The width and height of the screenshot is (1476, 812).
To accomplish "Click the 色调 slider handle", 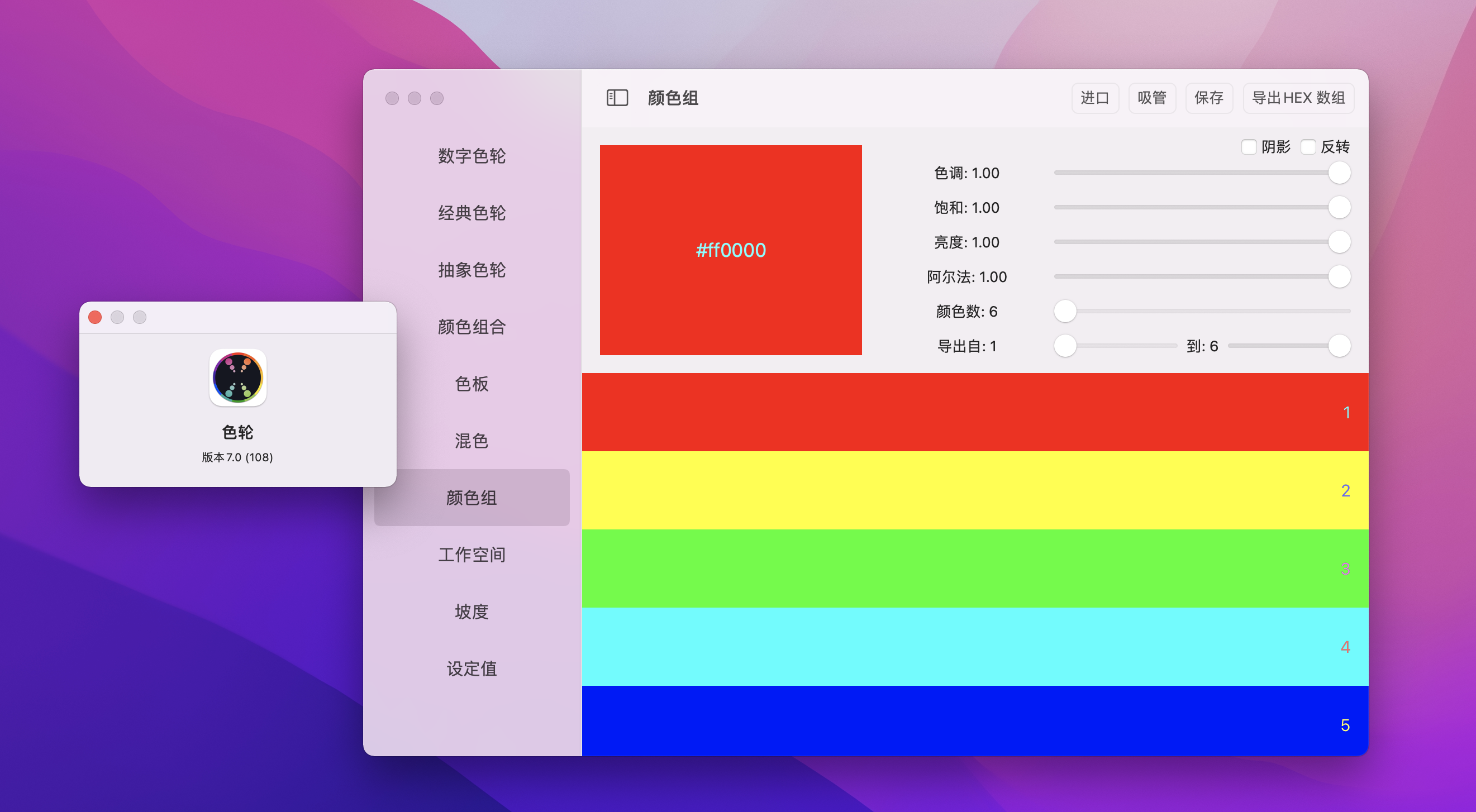I will click(1339, 173).
